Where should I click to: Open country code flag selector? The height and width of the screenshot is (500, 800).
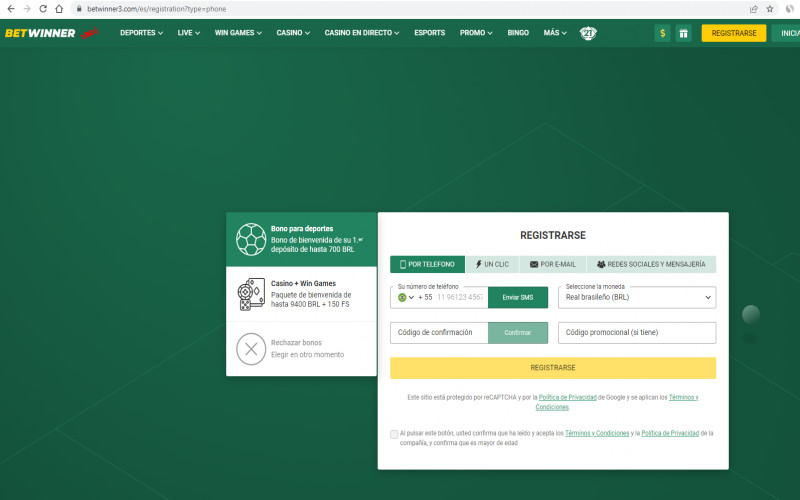coord(406,297)
